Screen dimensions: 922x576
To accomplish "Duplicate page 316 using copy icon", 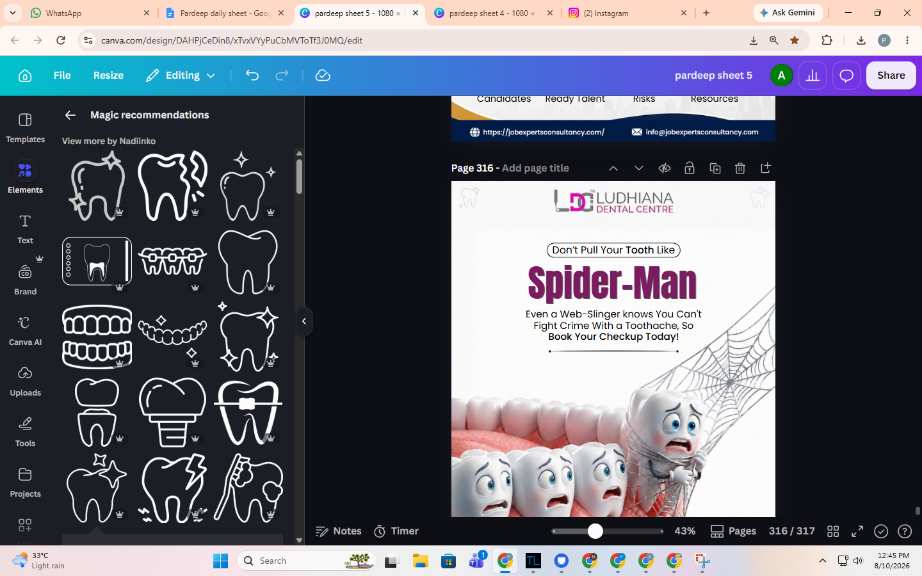I will pos(715,168).
